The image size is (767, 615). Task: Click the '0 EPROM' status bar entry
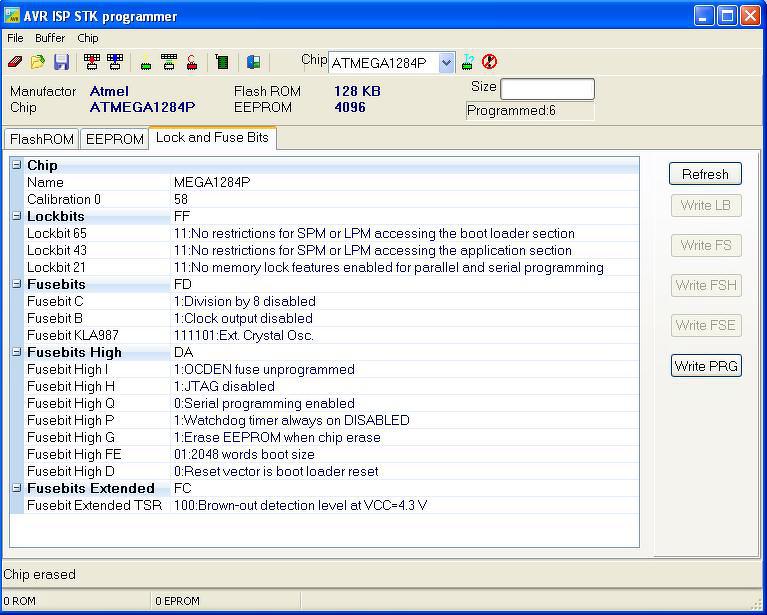[177, 601]
